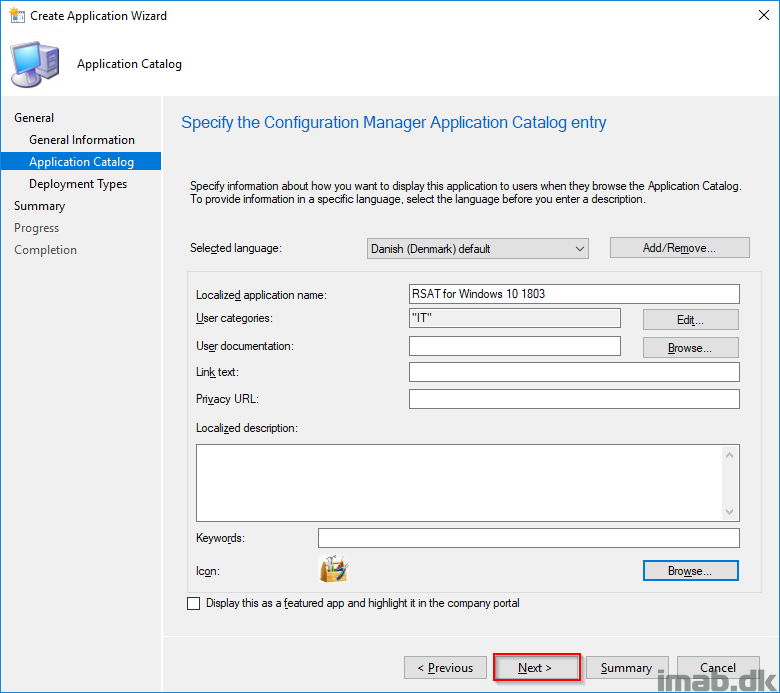Image resolution: width=780 pixels, height=693 pixels.
Task: Open the Deployment Types step
Action: (x=78, y=184)
